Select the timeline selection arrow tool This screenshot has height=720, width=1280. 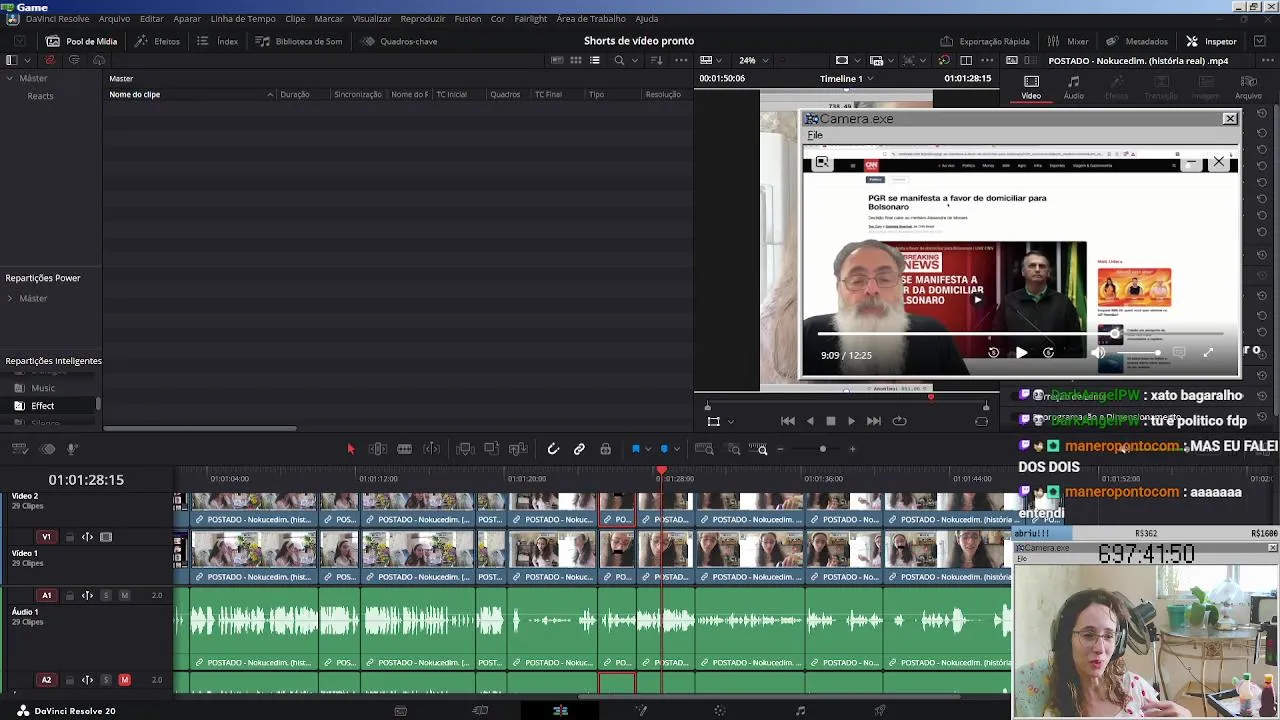(x=350, y=449)
